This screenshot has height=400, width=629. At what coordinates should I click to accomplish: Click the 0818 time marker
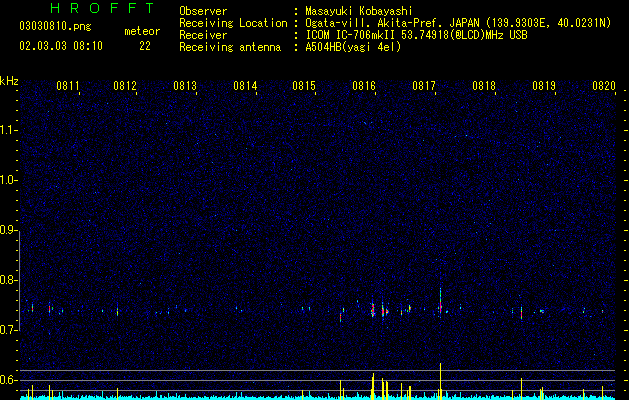click(484, 85)
